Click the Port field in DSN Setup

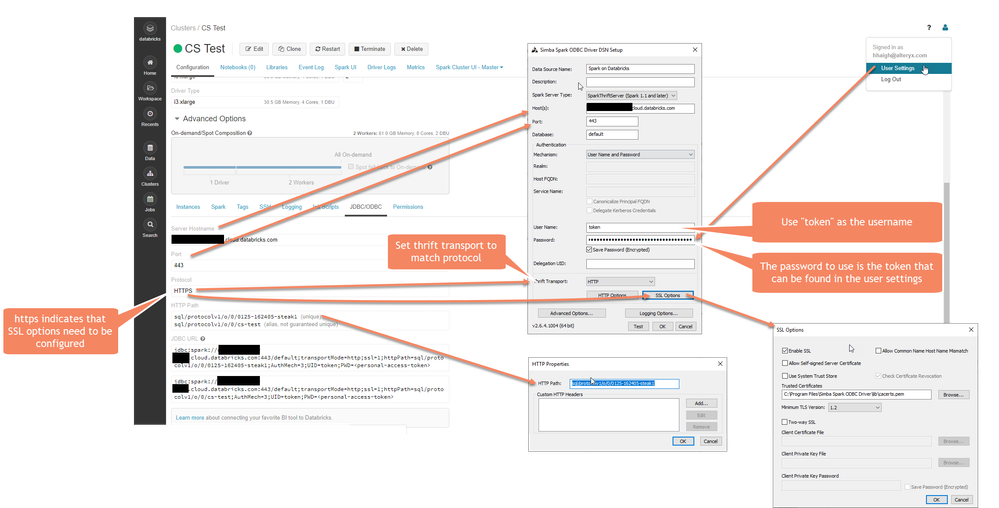(x=612, y=121)
